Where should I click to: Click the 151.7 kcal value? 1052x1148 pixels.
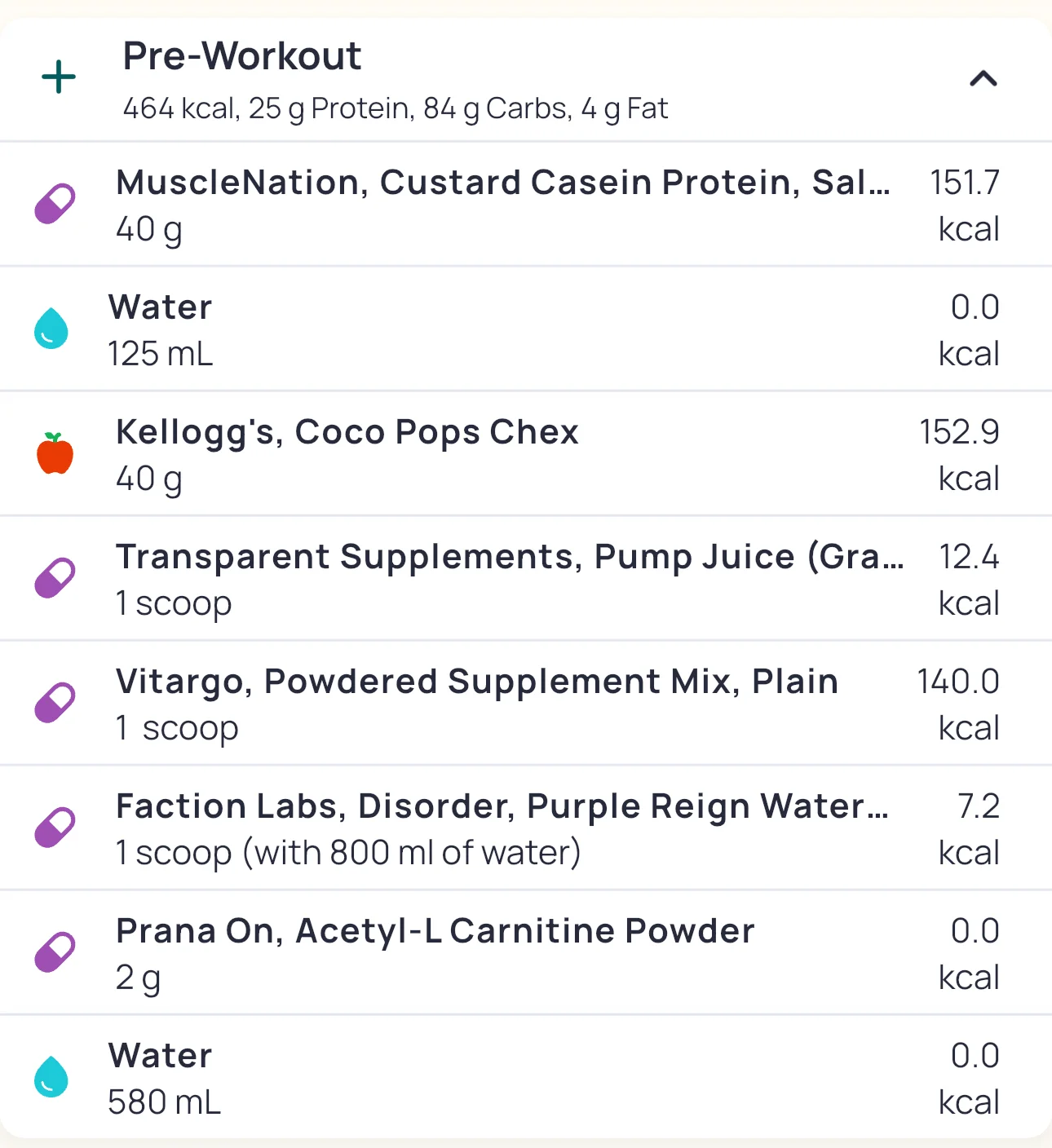(965, 205)
